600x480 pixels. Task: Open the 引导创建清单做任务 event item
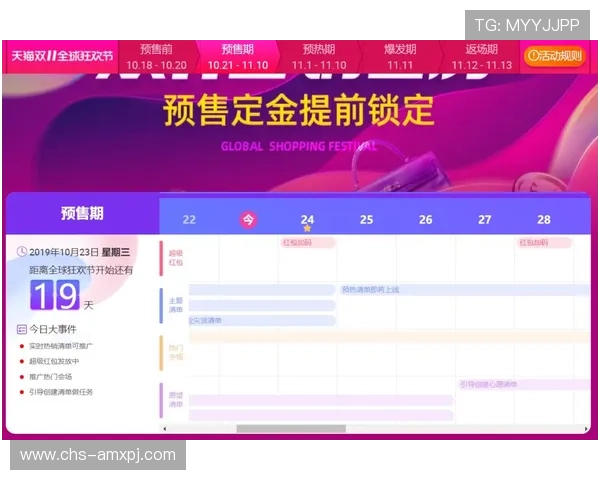tap(60, 392)
